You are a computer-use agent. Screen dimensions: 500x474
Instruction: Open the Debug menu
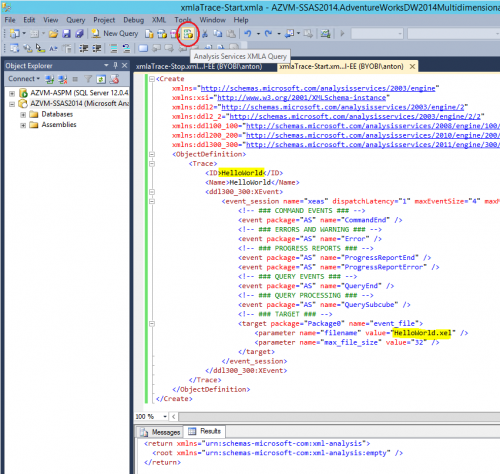(x=133, y=20)
